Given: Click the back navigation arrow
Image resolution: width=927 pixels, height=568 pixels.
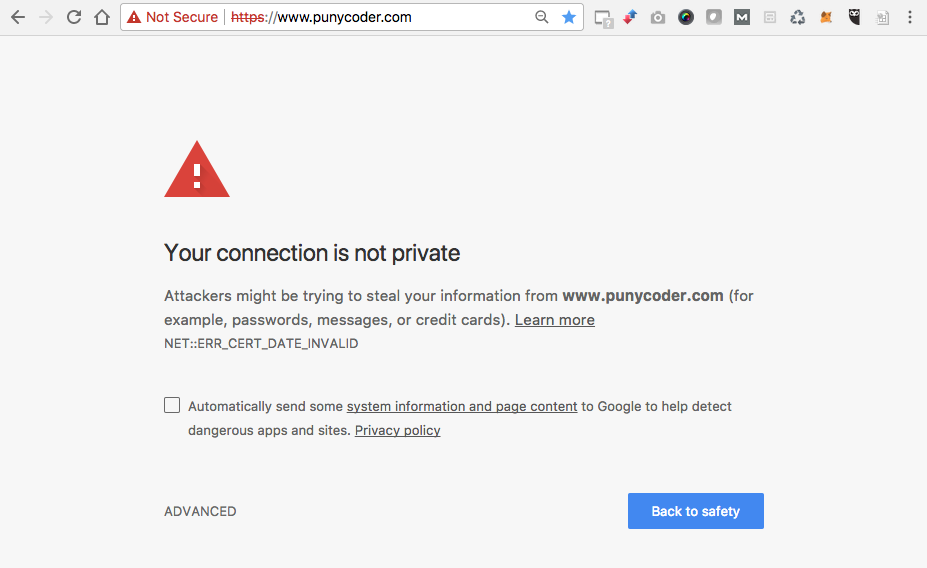Looking at the screenshot, I should tap(18, 17).
